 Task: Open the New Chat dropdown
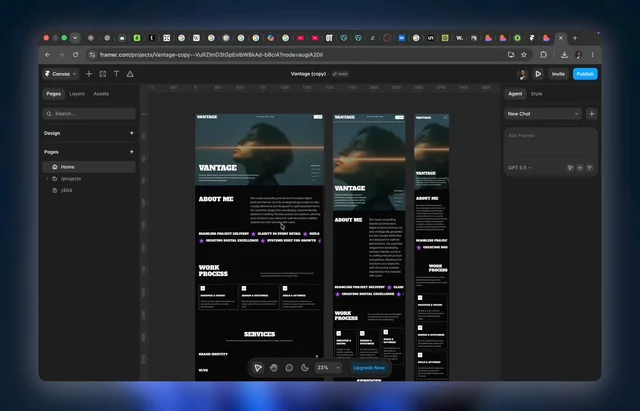(543, 114)
